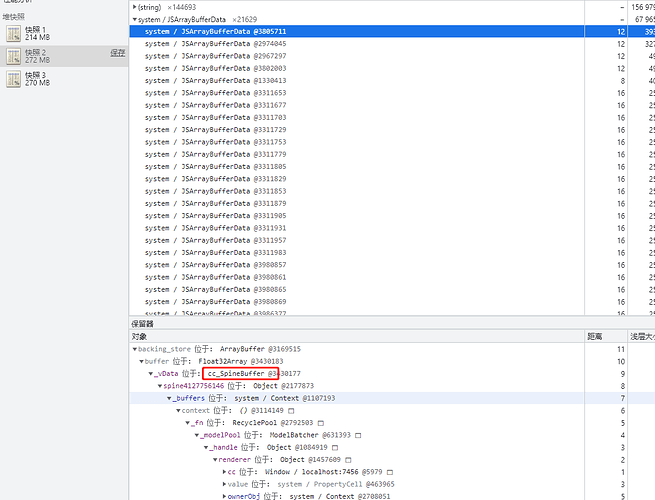Viewport: 655px width, 500px height.
Task: Select row JSArrayBufferData @3980865
Action: [392, 289]
